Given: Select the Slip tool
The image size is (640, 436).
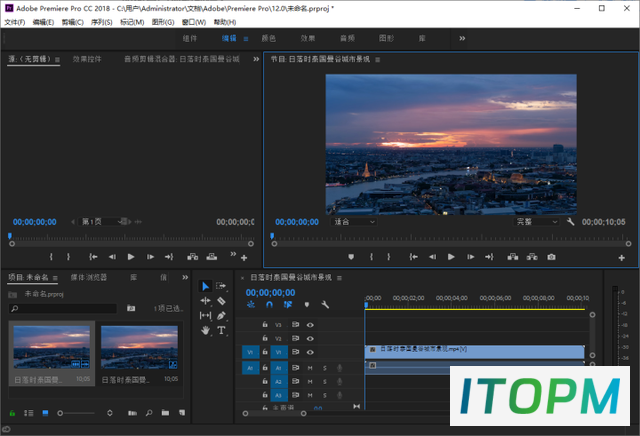Looking at the screenshot, I should 205,315.
